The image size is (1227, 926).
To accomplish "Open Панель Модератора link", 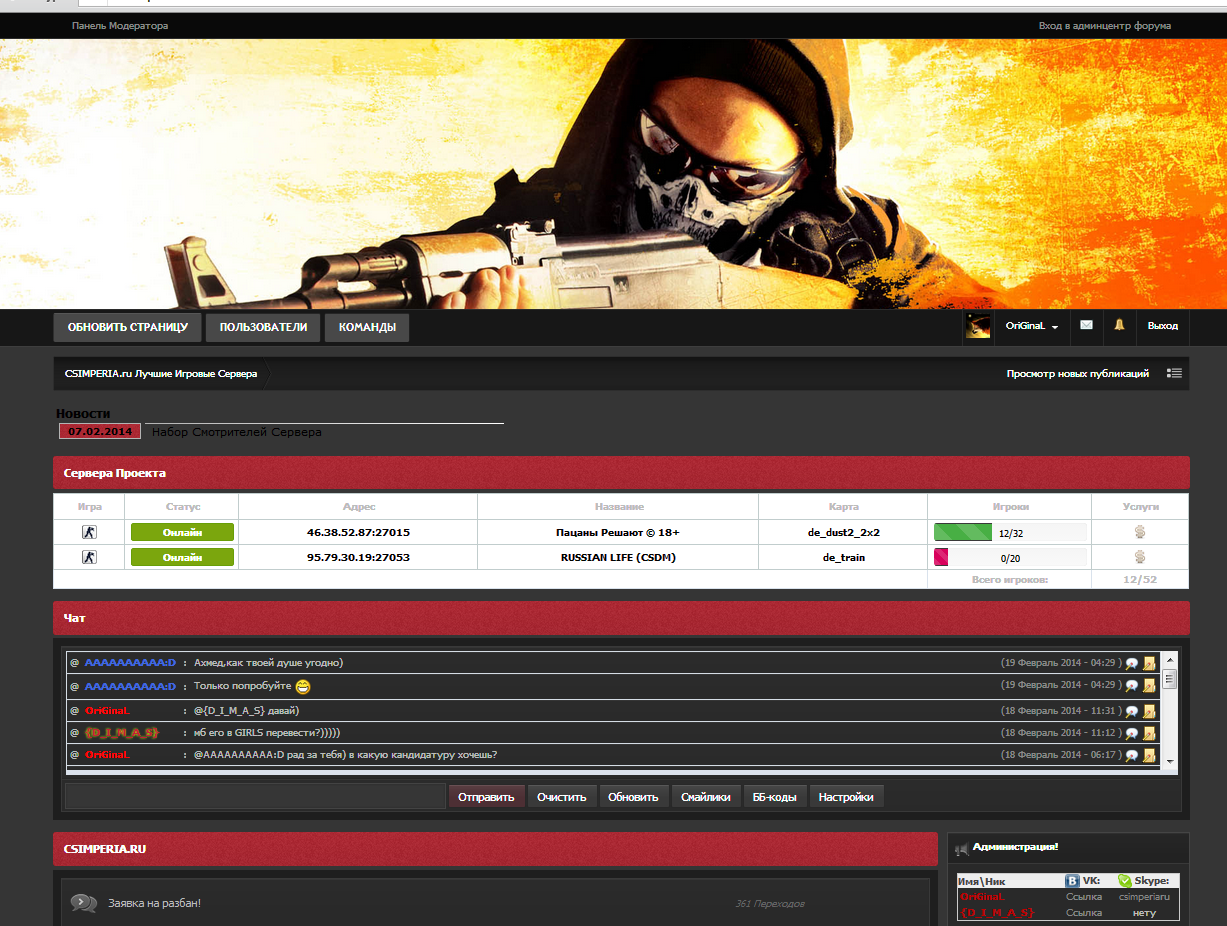I will pyautogui.click(x=120, y=26).
